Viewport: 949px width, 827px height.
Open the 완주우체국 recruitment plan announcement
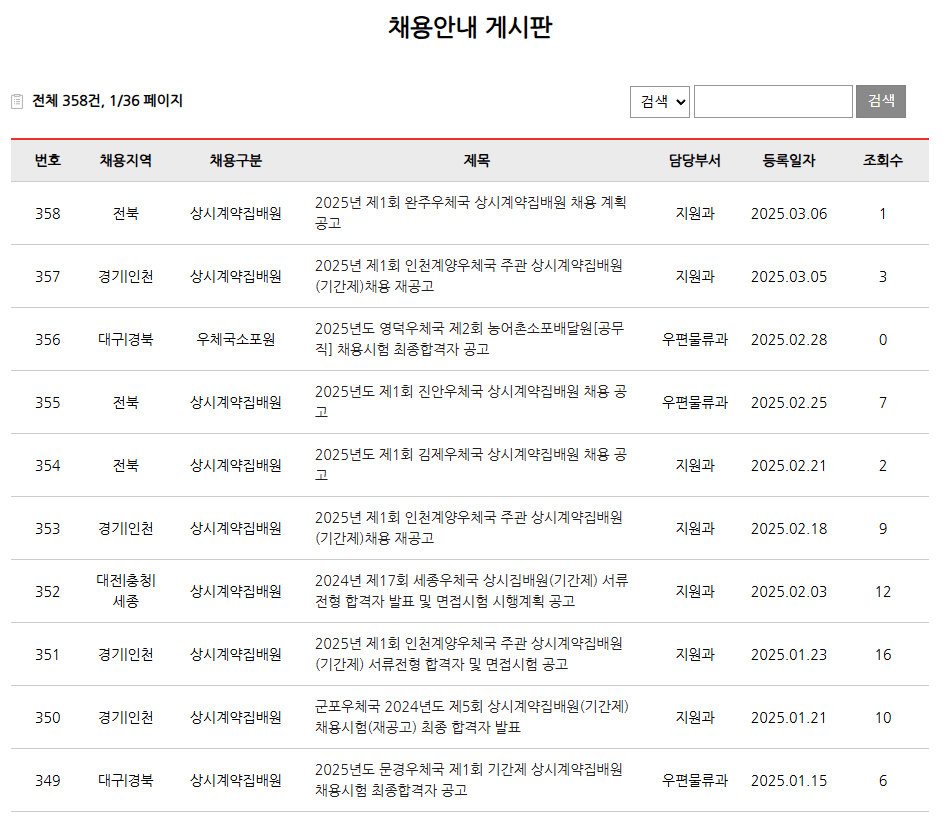470,214
